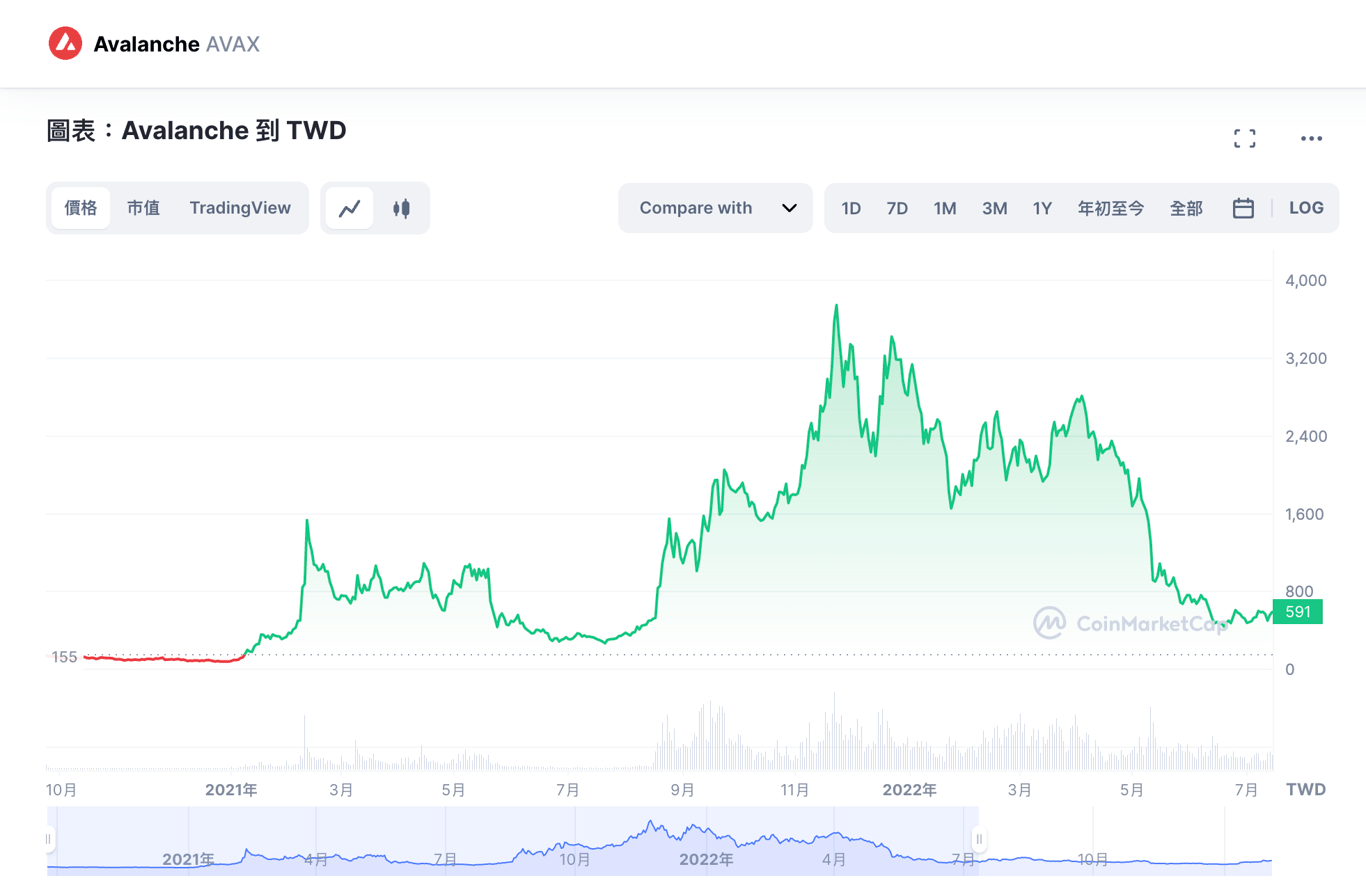Viewport: 1366px width, 892px height.
Task: Toggle LOG scale on chart
Action: point(1306,208)
